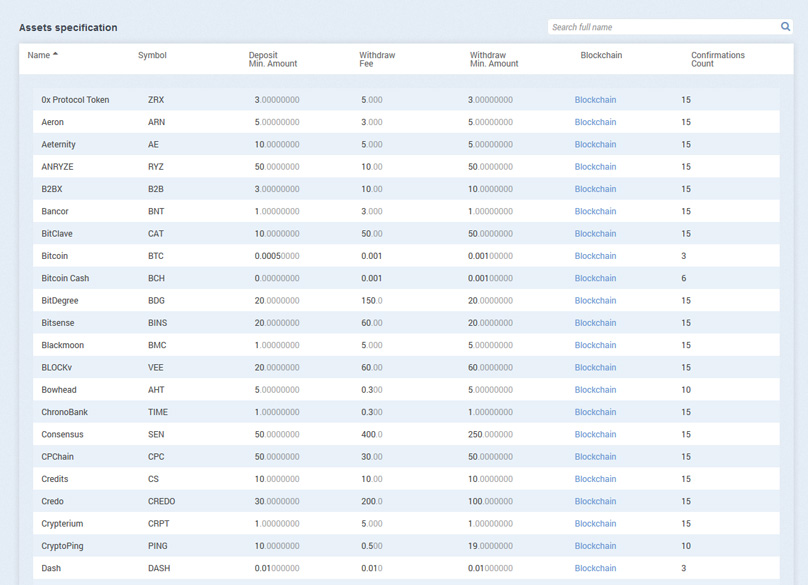Open Blockchain link in the Aeron row

(595, 122)
